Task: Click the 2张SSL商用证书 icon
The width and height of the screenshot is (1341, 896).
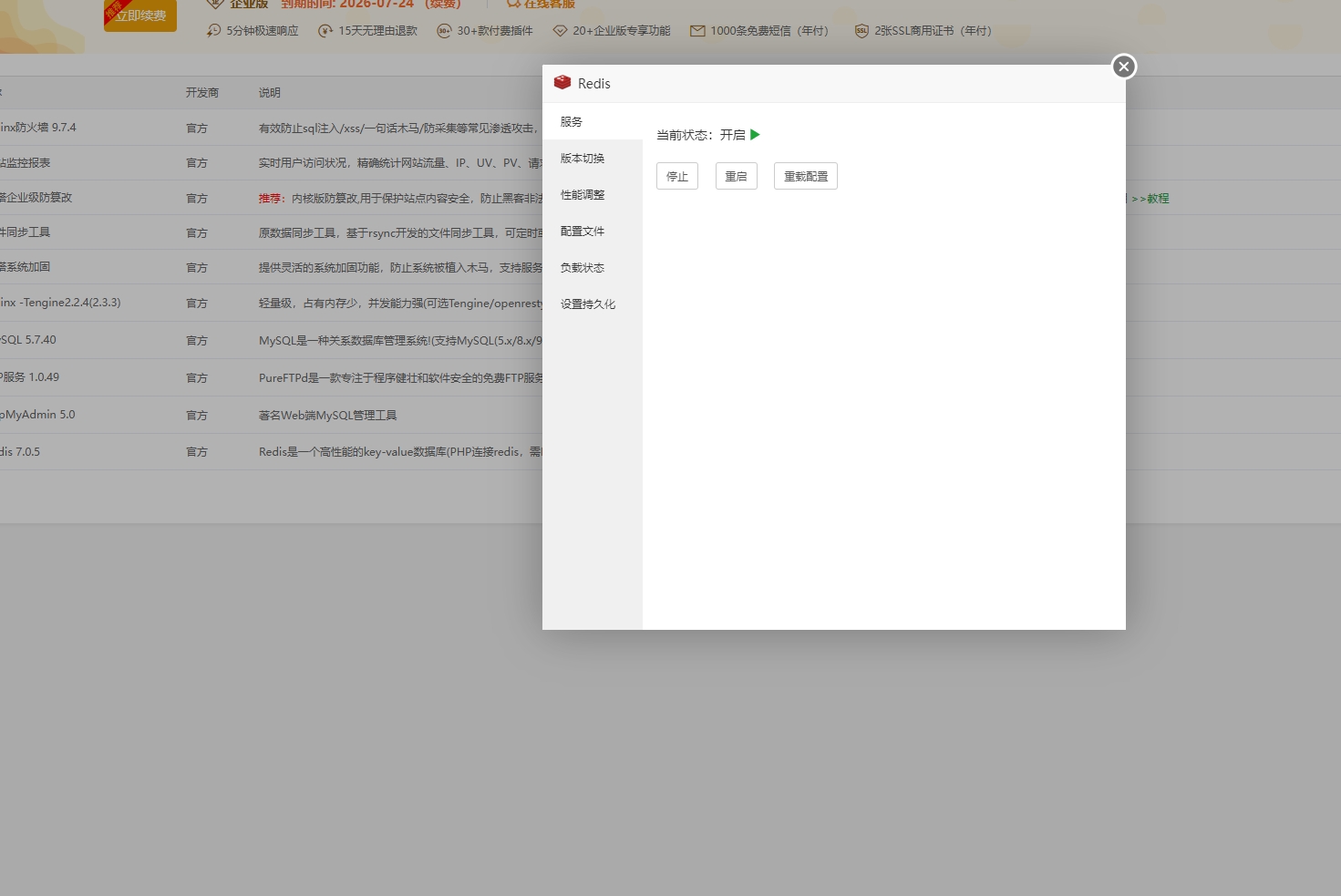Action: tap(861, 30)
